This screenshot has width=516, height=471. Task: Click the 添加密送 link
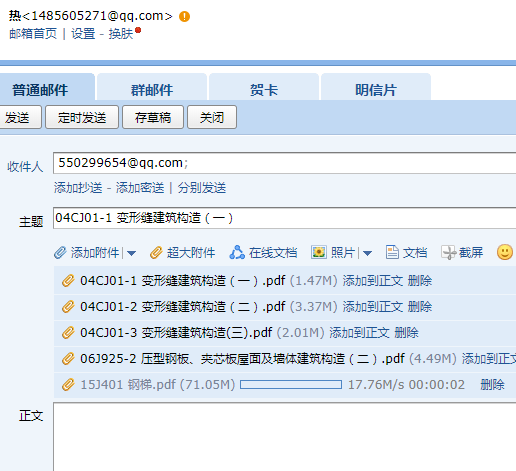[140, 188]
